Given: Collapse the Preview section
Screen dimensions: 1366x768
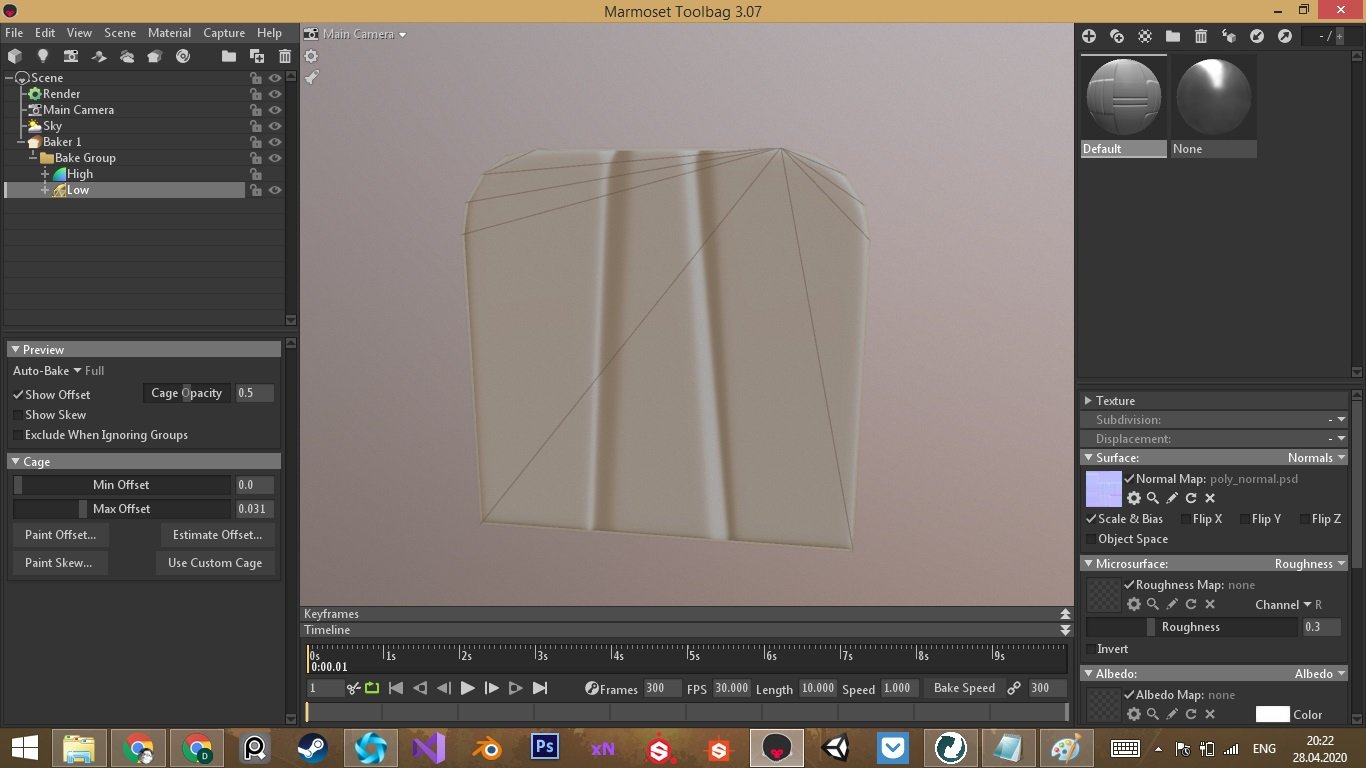Looking at the screenshot, I should [15, 350].
